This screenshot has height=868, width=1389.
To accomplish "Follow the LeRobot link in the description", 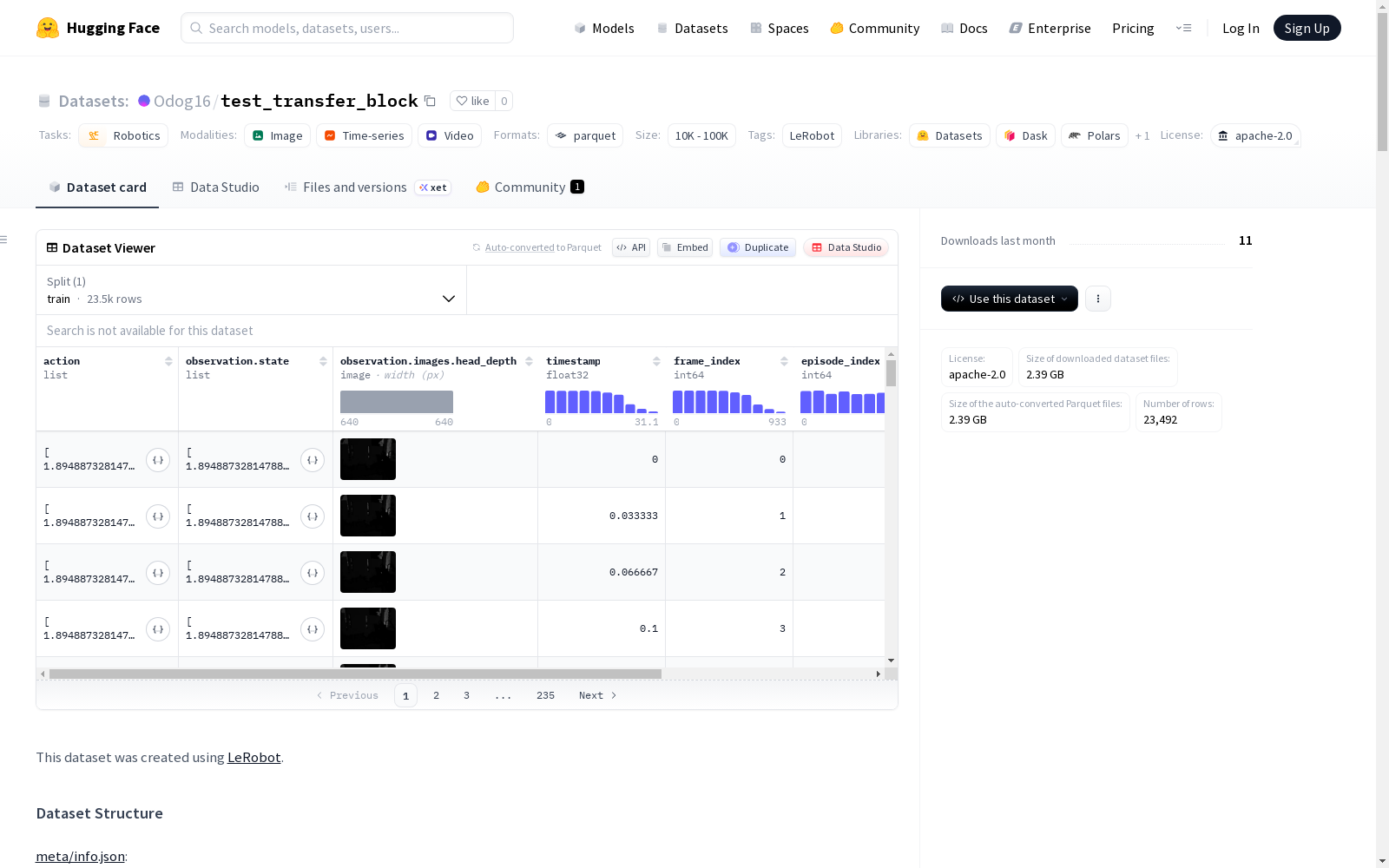I will 253,757.
